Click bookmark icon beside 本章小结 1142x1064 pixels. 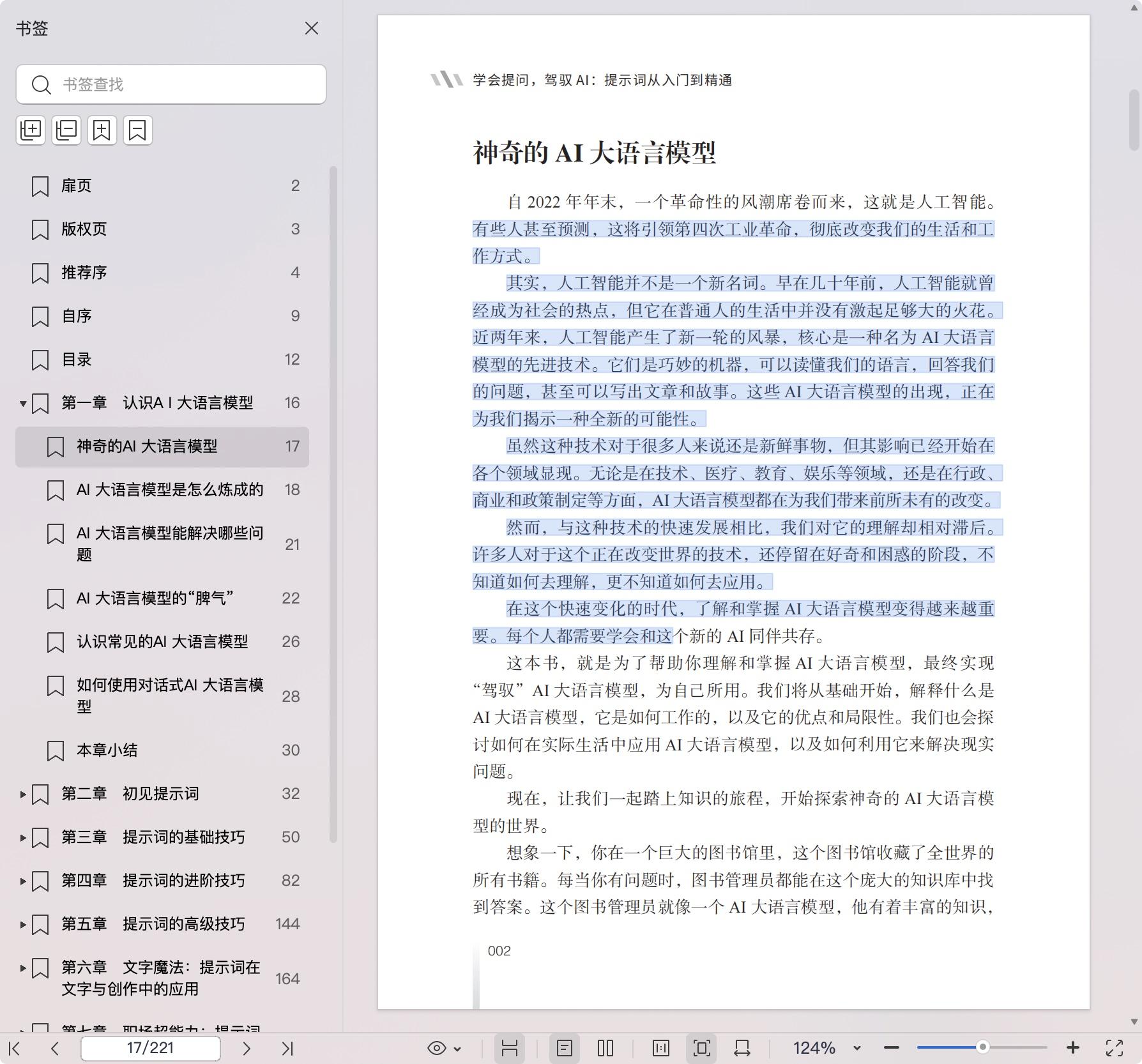pos(56,751)
